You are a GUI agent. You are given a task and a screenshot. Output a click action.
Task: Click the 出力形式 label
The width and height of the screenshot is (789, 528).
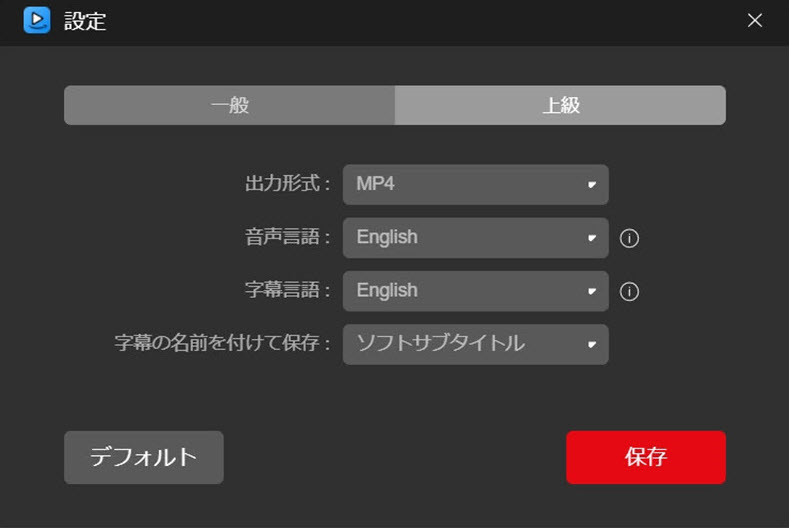[287, 184]
